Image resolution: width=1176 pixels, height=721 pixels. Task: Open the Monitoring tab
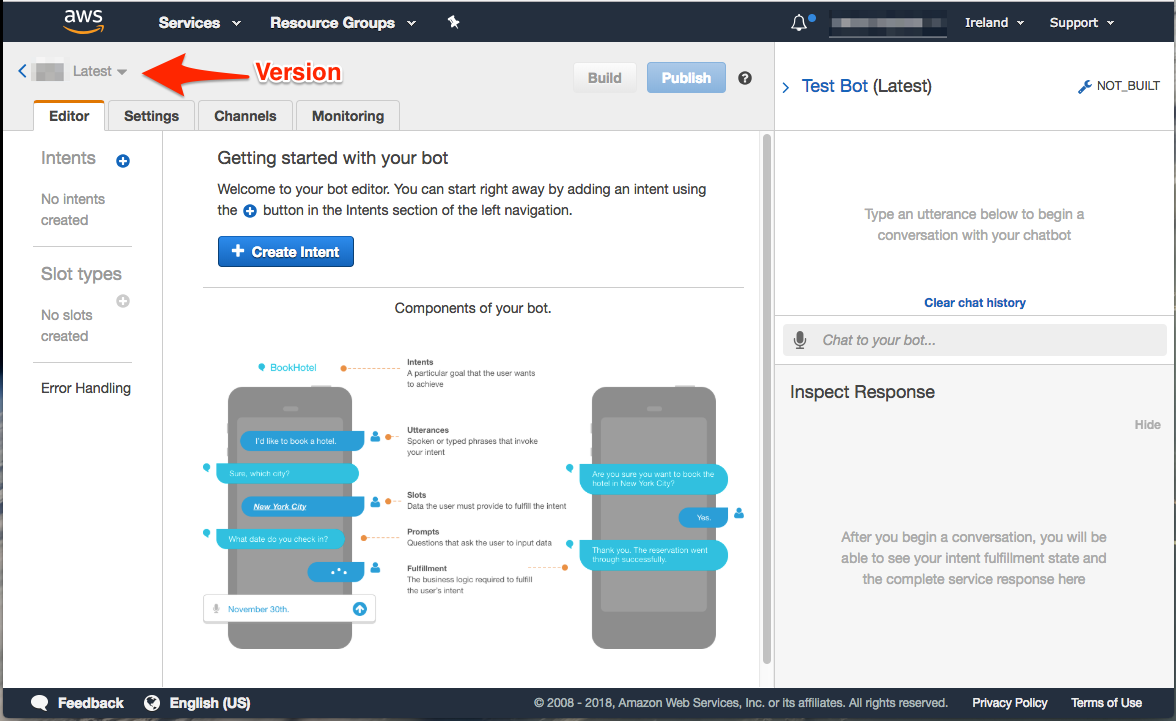(x=348, y=116)
